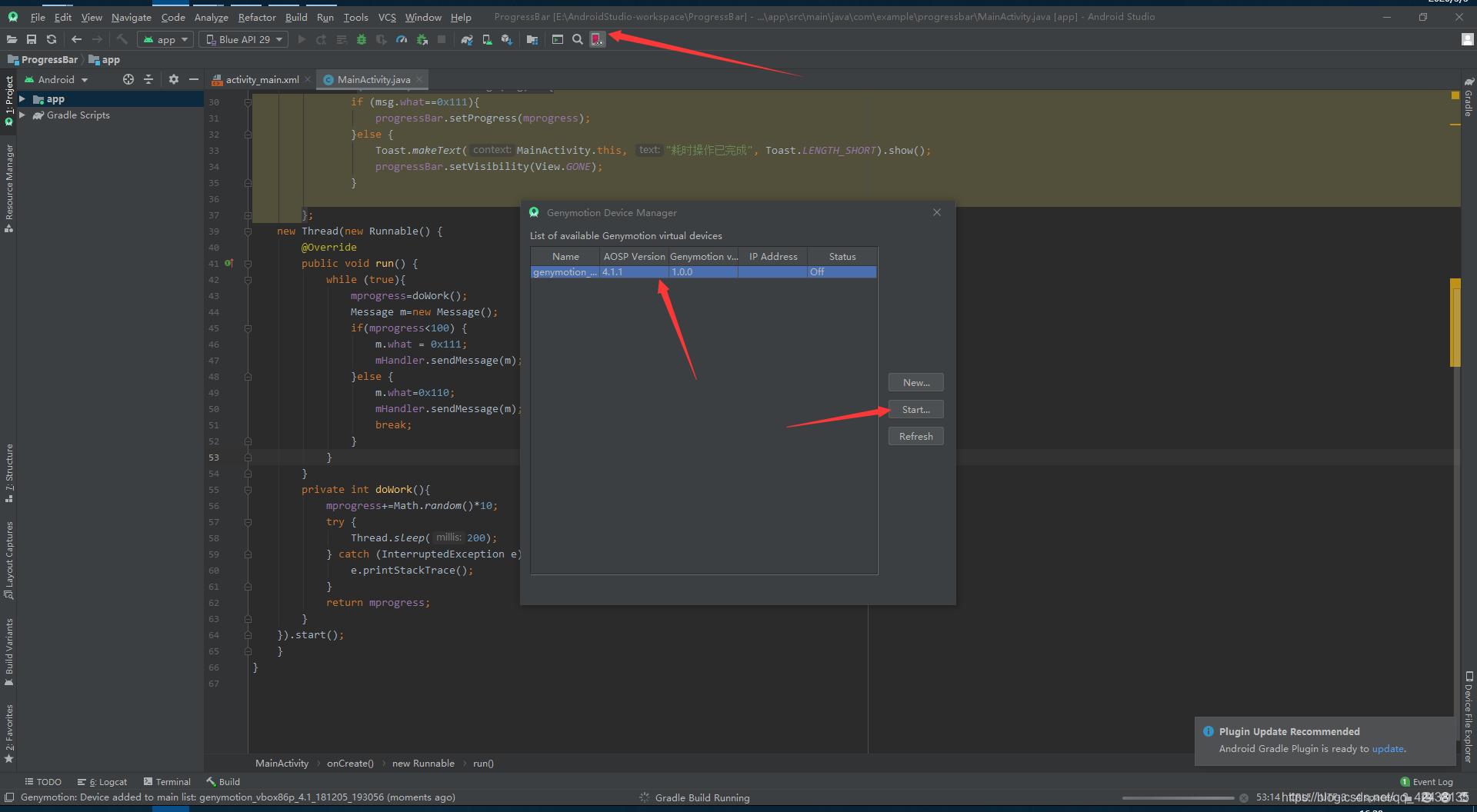Toggle the Project tool window sidebar tab
Screen dimensions: 1477x812
tap(9, 101)
